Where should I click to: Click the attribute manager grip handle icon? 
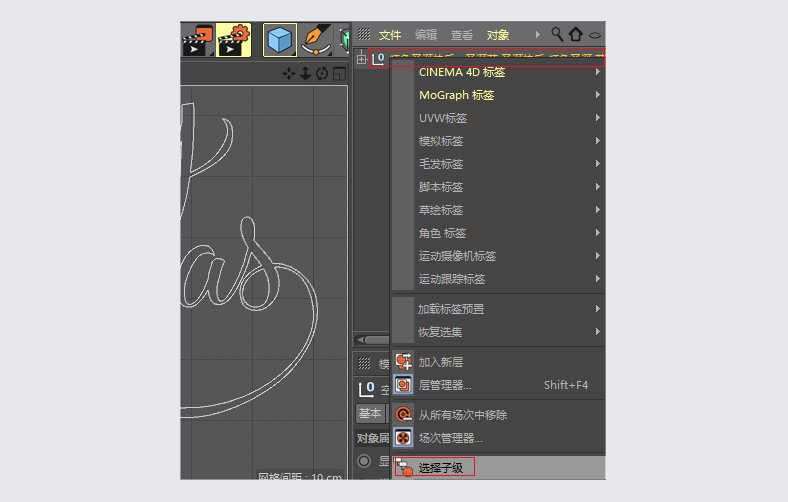pyautogui.click(x=364, y=363)
